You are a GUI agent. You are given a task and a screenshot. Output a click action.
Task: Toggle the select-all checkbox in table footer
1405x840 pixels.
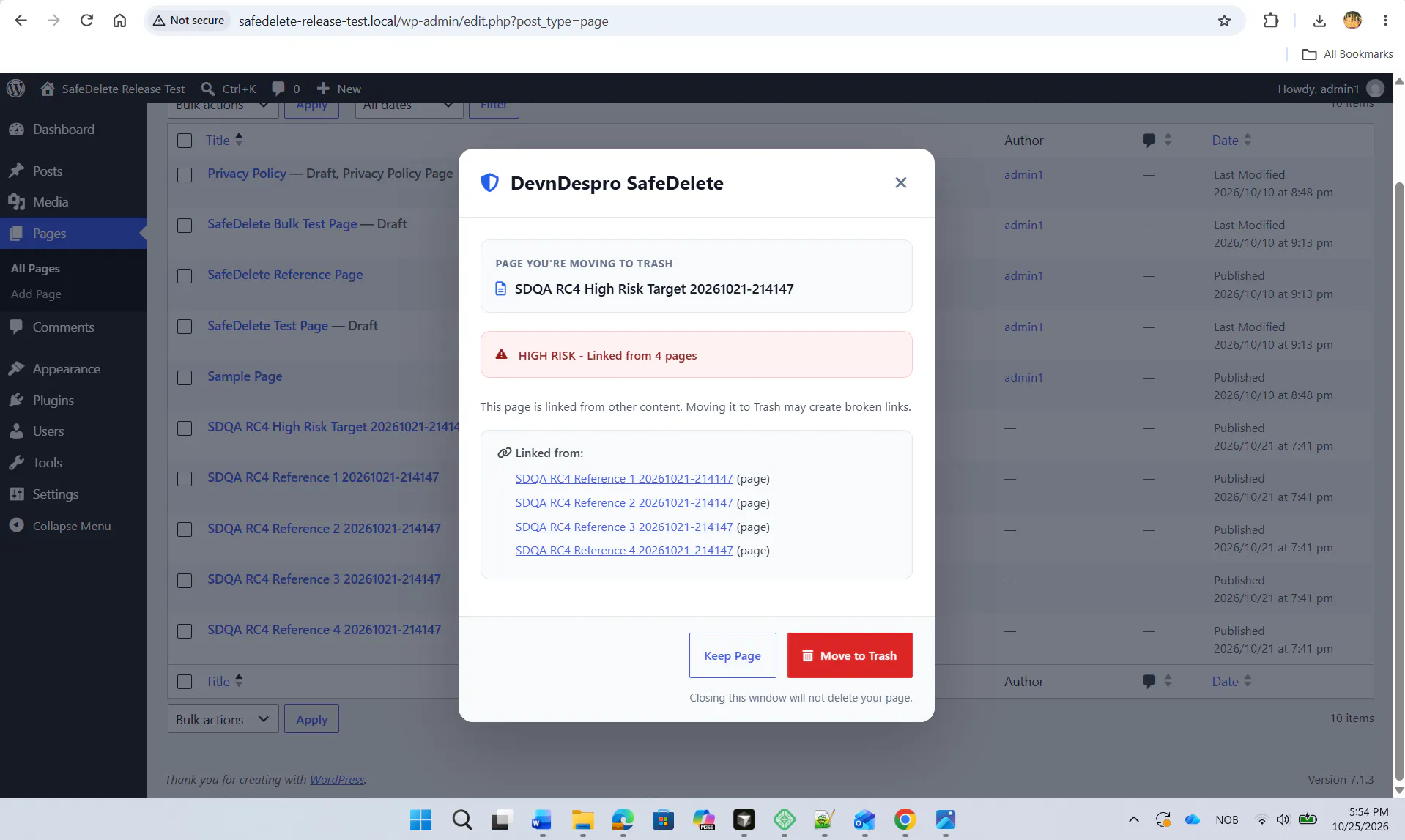(x=185, y=682)
